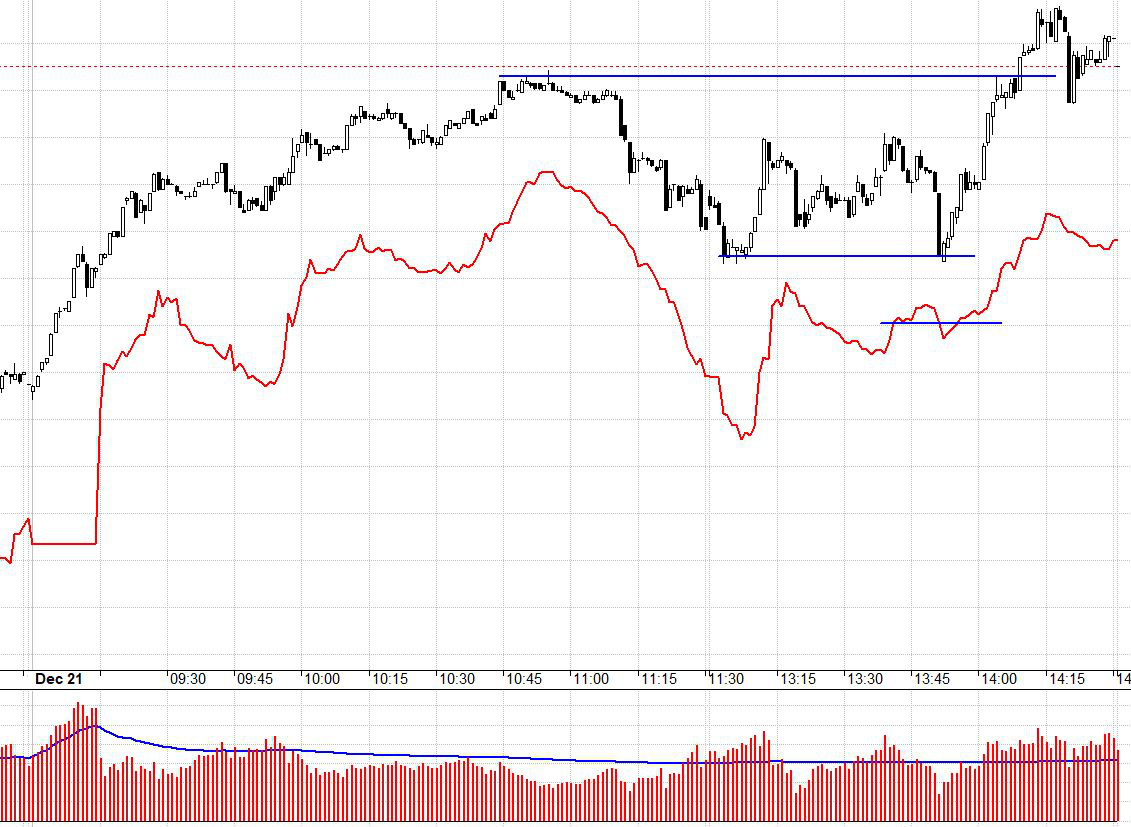Click the 09:30 time axis label
The height and width of the screenshot is (827, 1131).
pos(188,679)
